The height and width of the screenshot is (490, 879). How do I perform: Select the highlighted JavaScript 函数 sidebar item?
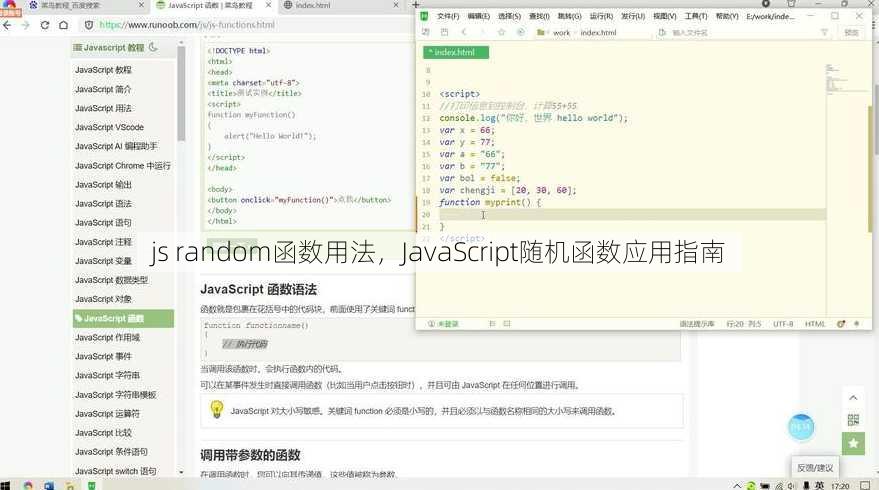[123, 318]
